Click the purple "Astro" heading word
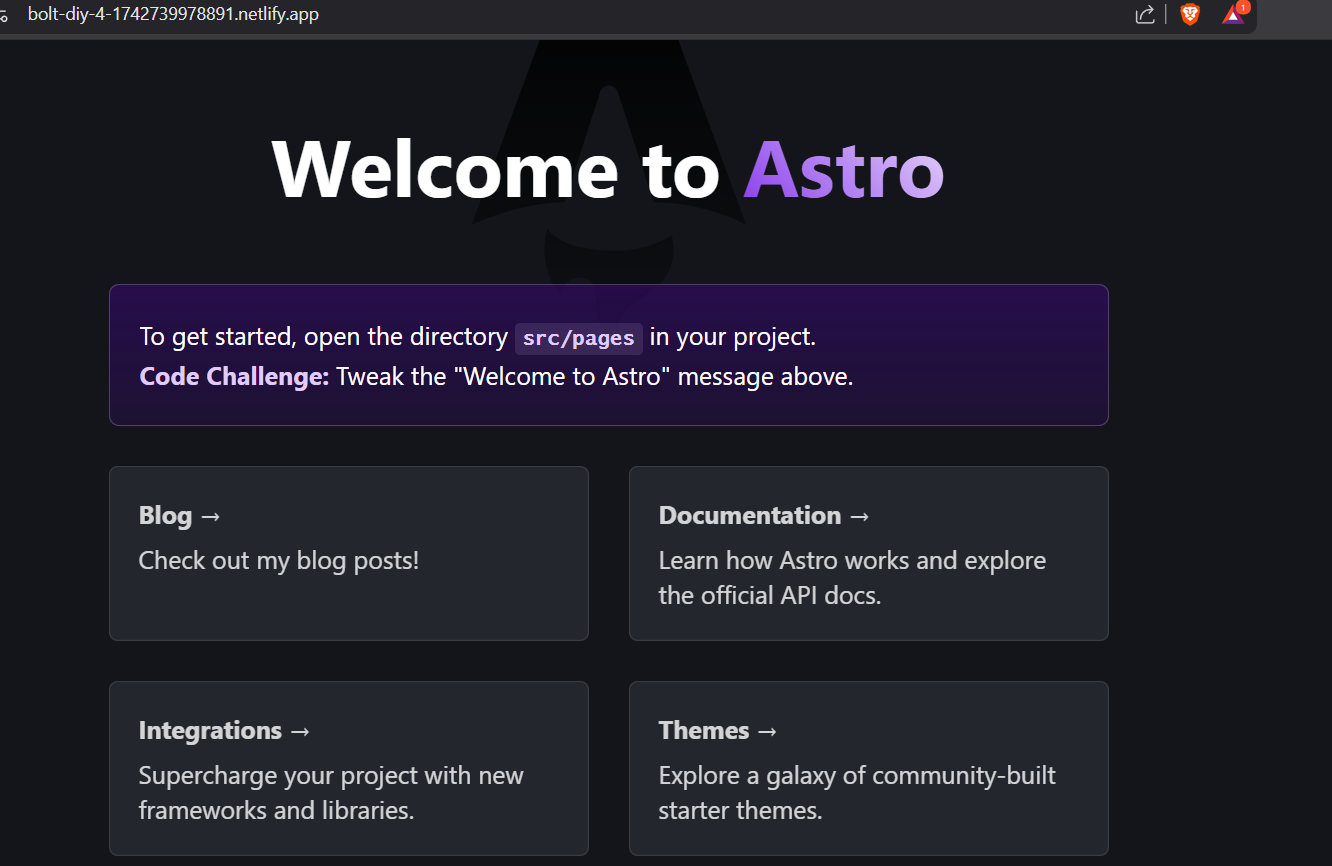The height and width of the screenshot is (866, 1332). point(844,169)
